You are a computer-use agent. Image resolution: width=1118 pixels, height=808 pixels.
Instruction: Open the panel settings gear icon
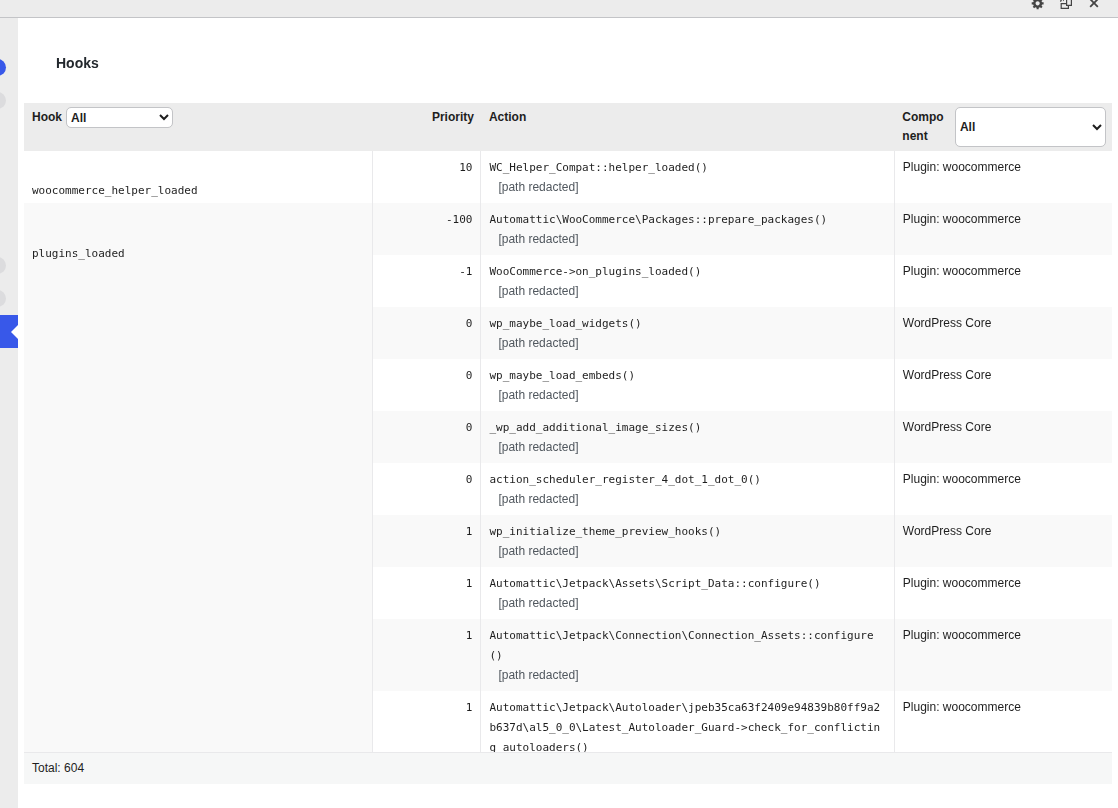1037,4
